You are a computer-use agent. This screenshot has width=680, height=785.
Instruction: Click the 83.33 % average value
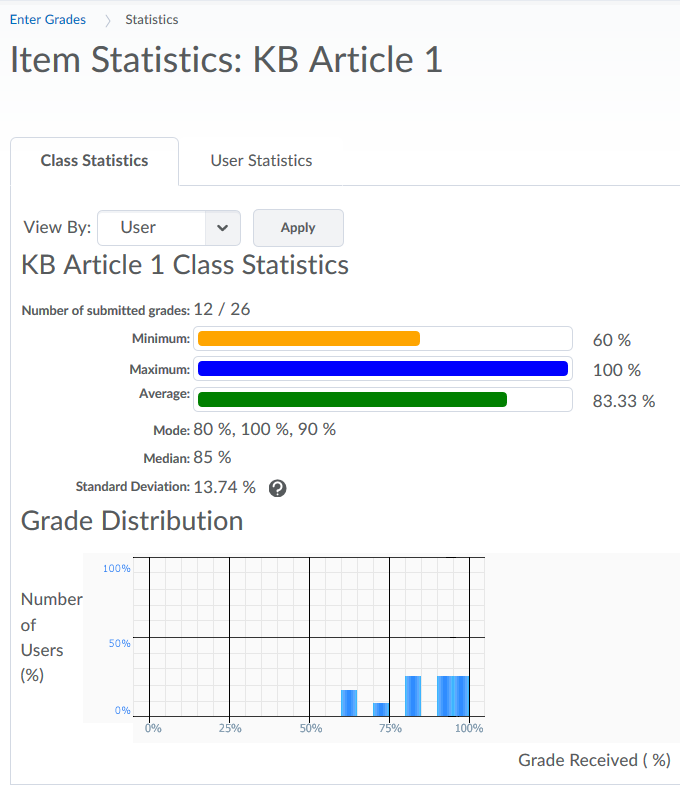point(624,402)
